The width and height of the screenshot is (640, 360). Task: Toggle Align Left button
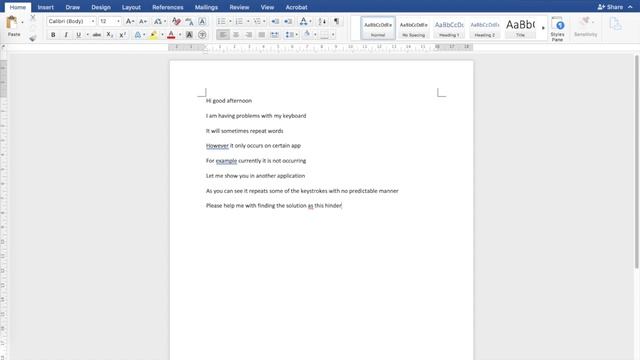(x=223, y=35)
